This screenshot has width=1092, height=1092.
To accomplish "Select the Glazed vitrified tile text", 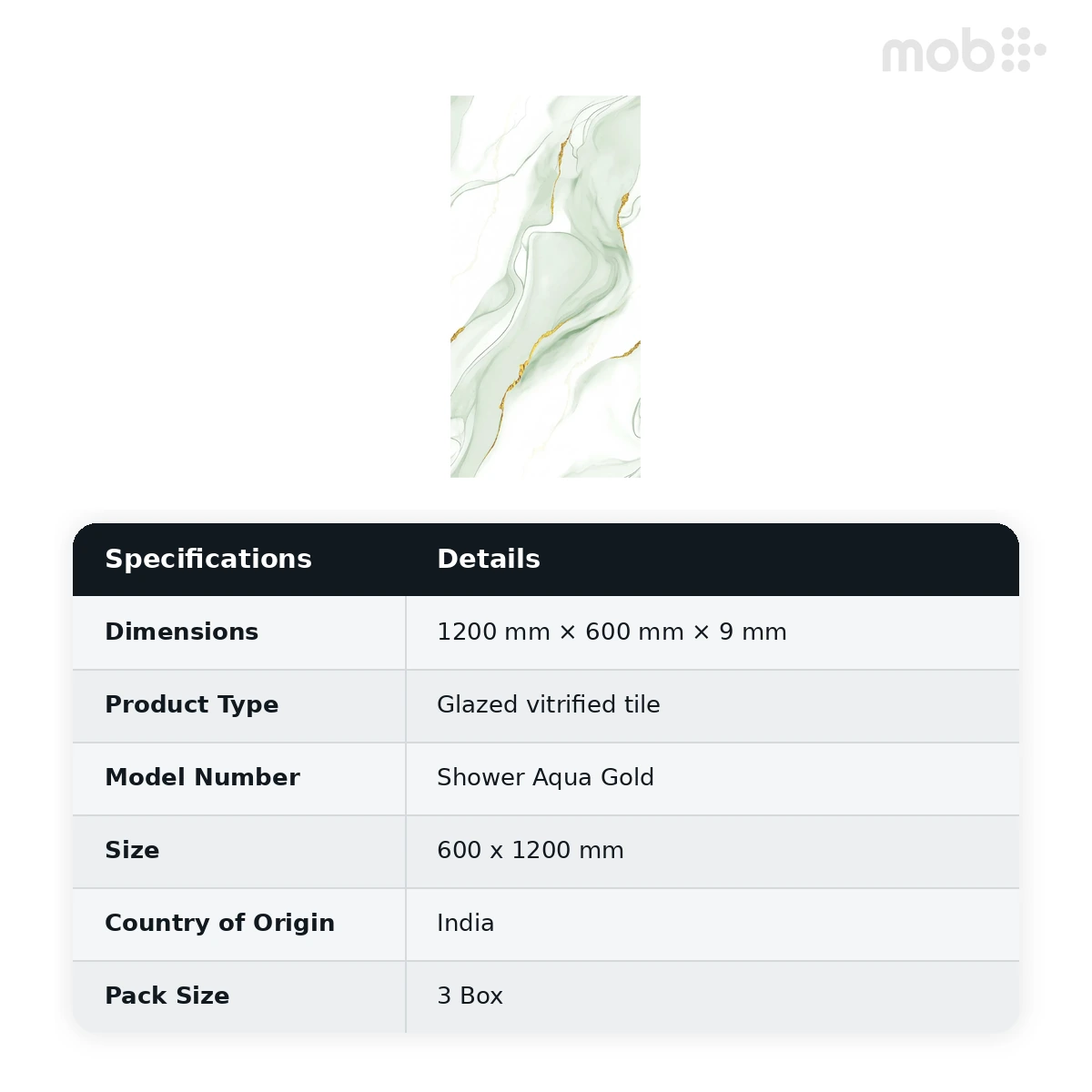I will [x=549, y=704].
